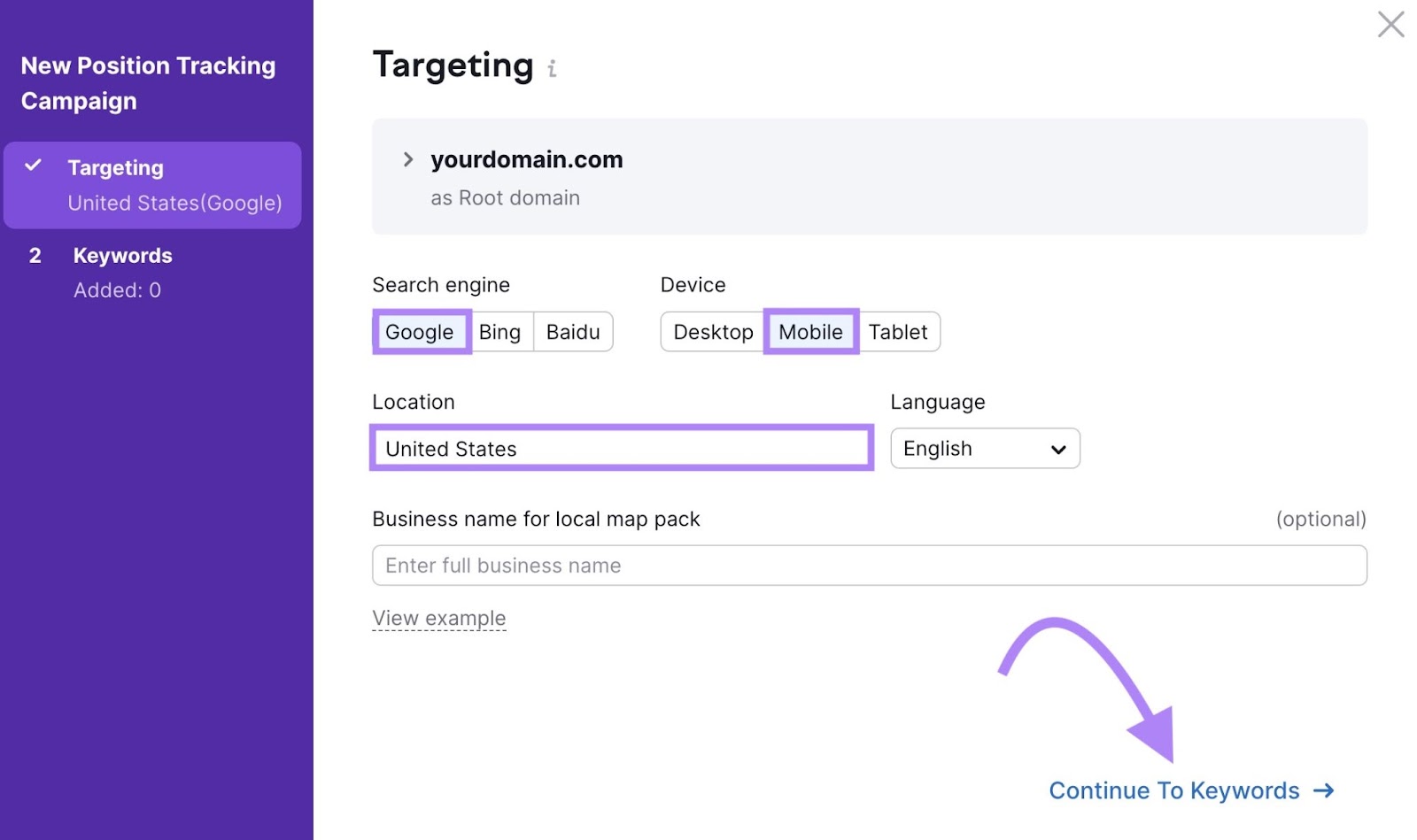Open the Language selector
The height and width of the screenshot is (840, 1417).
point(985,449)
